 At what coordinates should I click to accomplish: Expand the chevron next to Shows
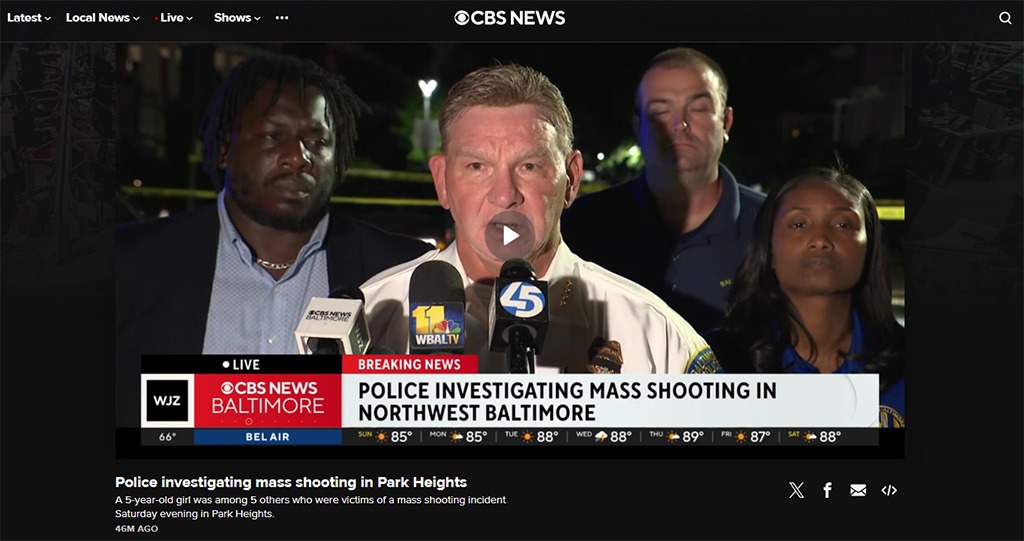257,19
